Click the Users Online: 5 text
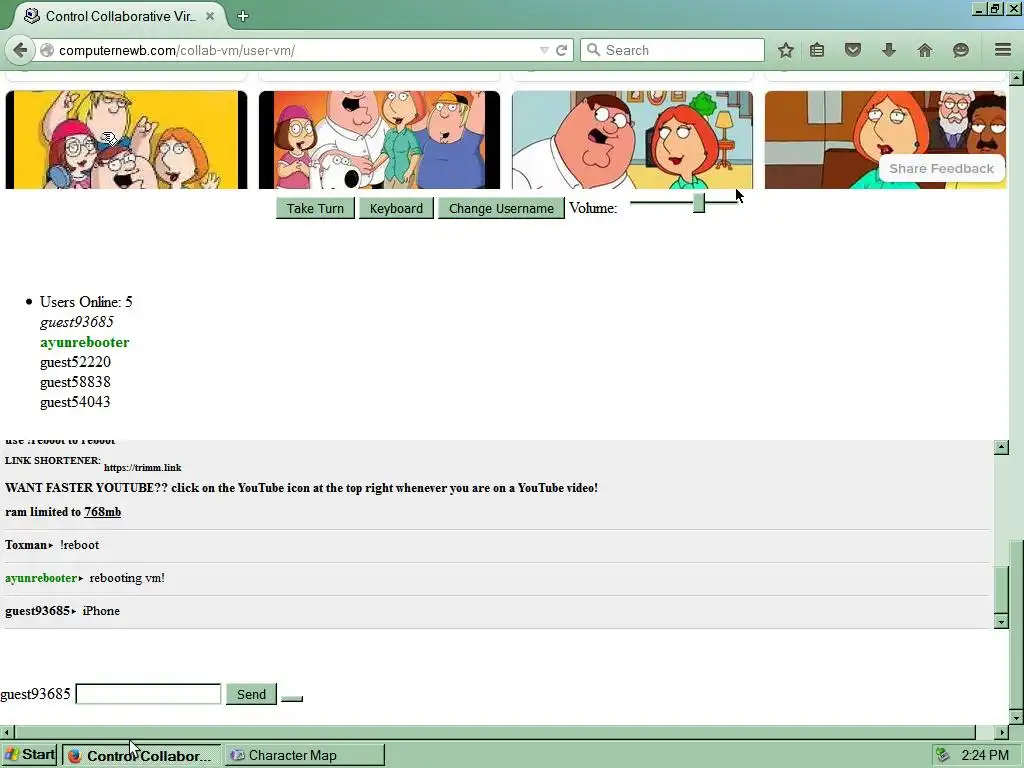 [x=86, y=302]
